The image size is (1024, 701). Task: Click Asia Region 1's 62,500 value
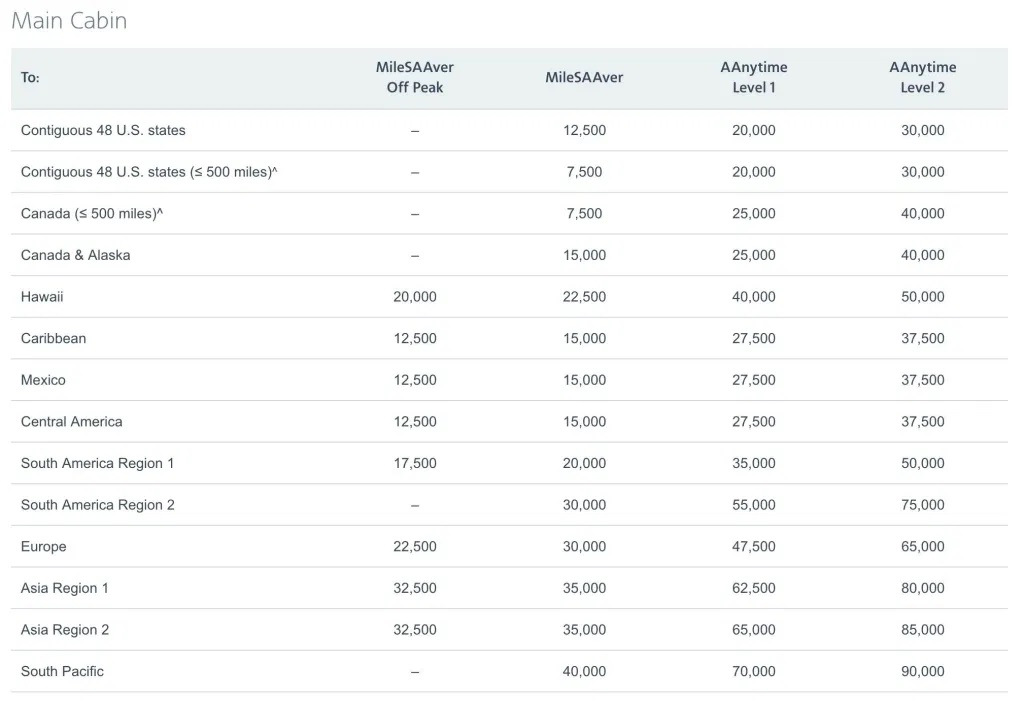[x=754, y=589]
